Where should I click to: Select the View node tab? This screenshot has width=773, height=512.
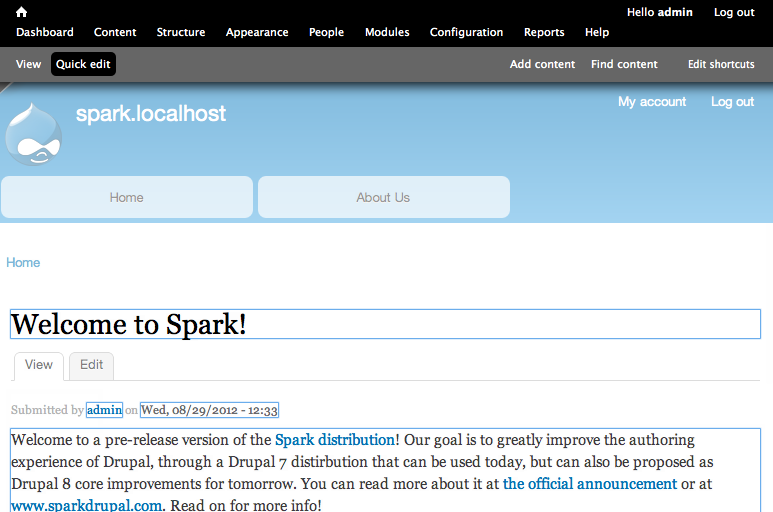(x=38, y=365)
